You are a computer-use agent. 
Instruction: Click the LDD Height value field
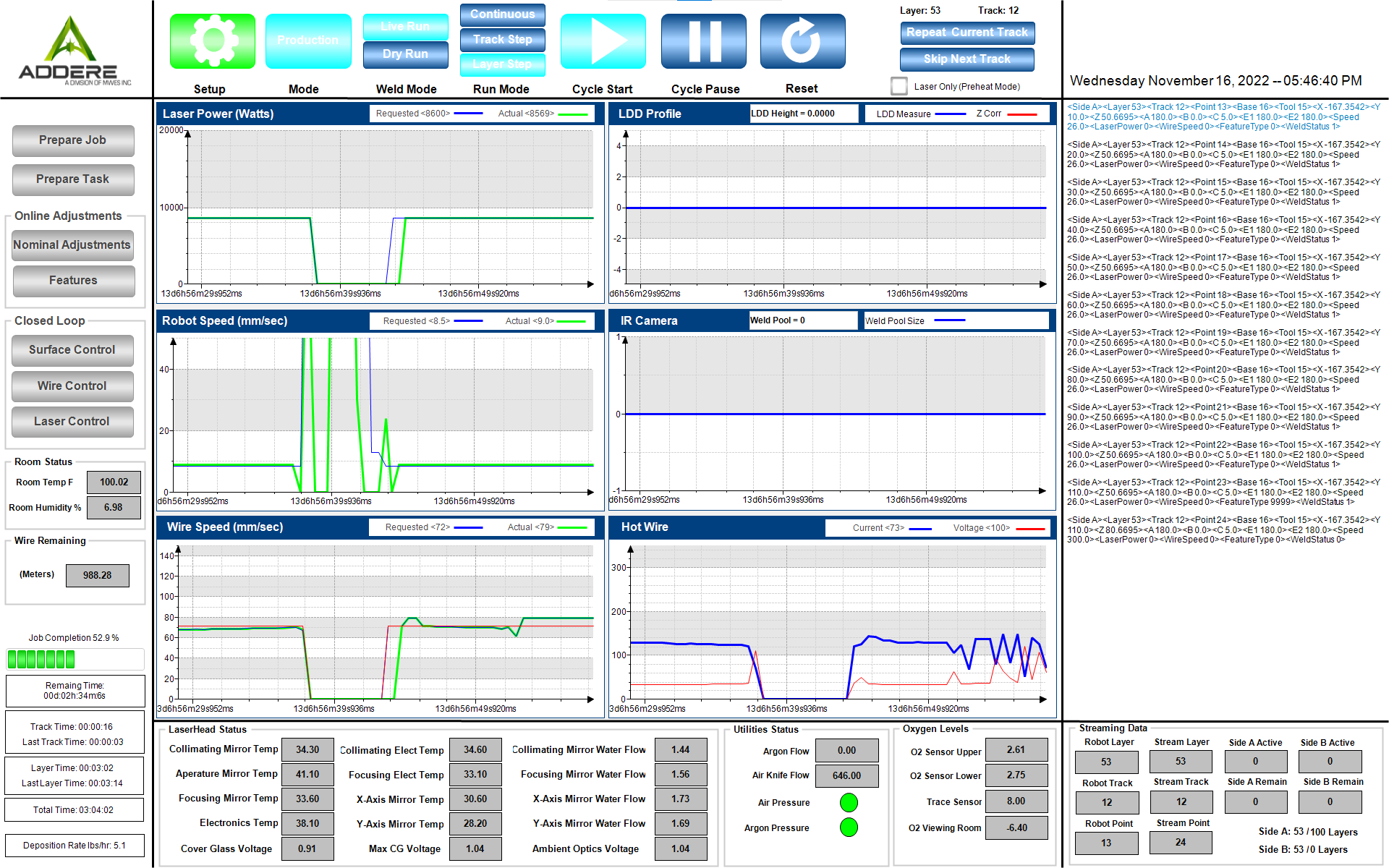click(x=803, y=113)
